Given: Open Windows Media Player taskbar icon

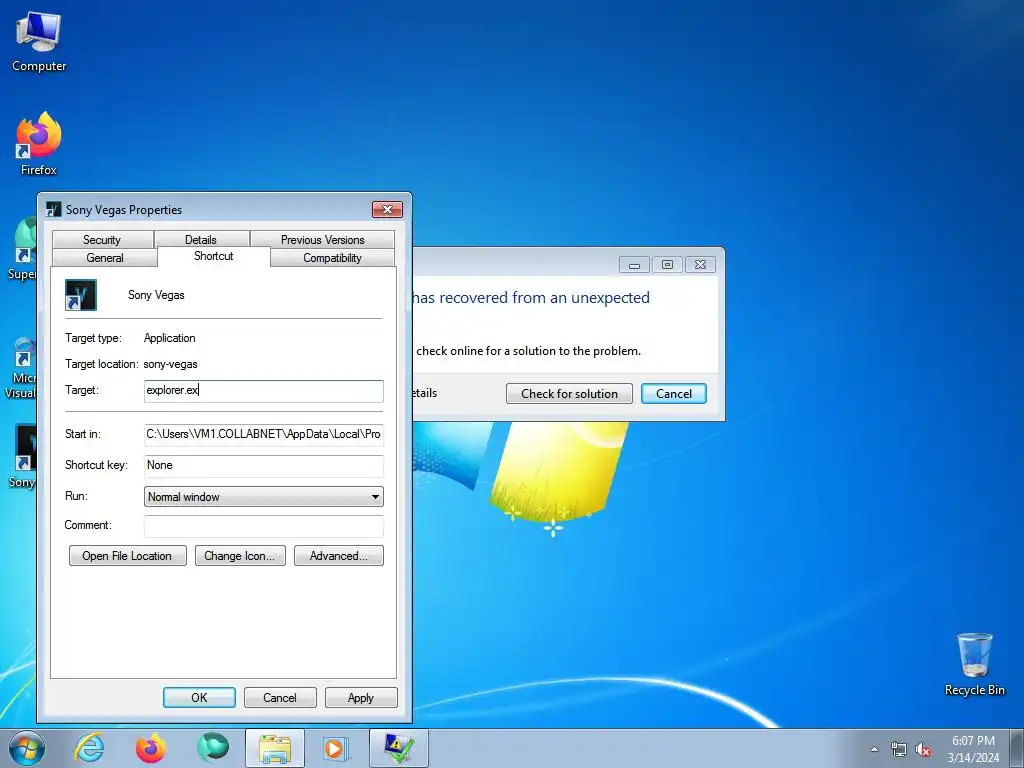Looking at the screenshot, I should 337,748.
